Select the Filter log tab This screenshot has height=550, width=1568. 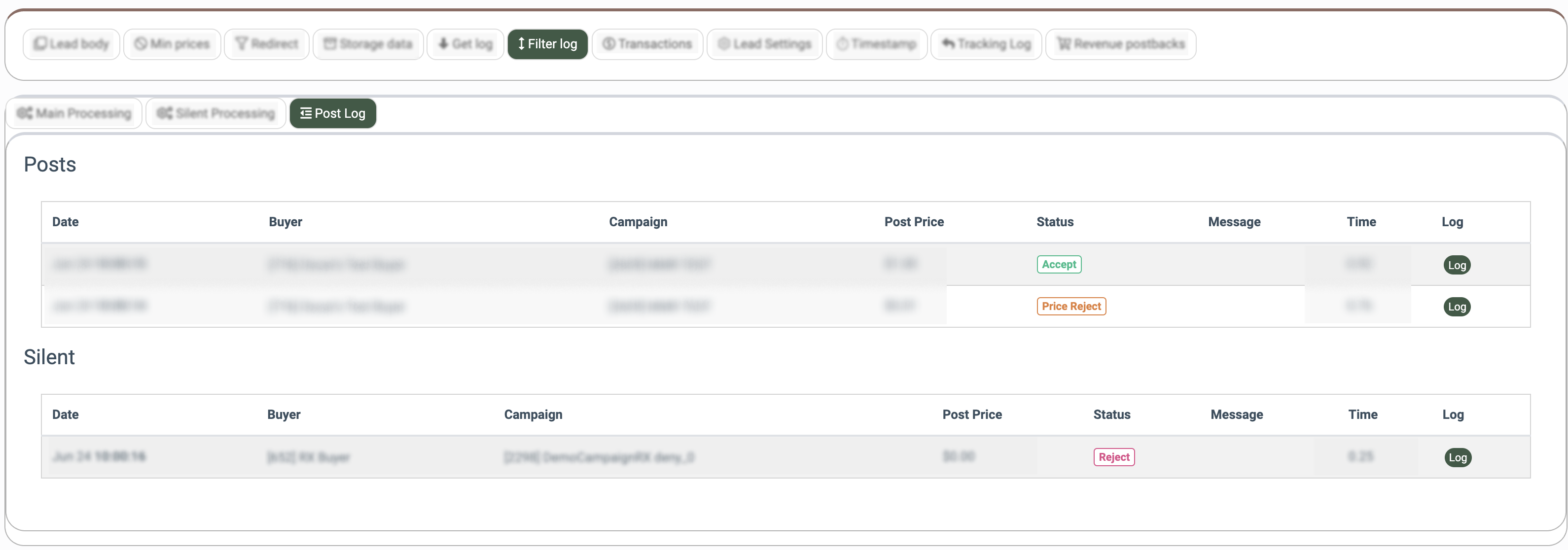[x=547, y=44]
